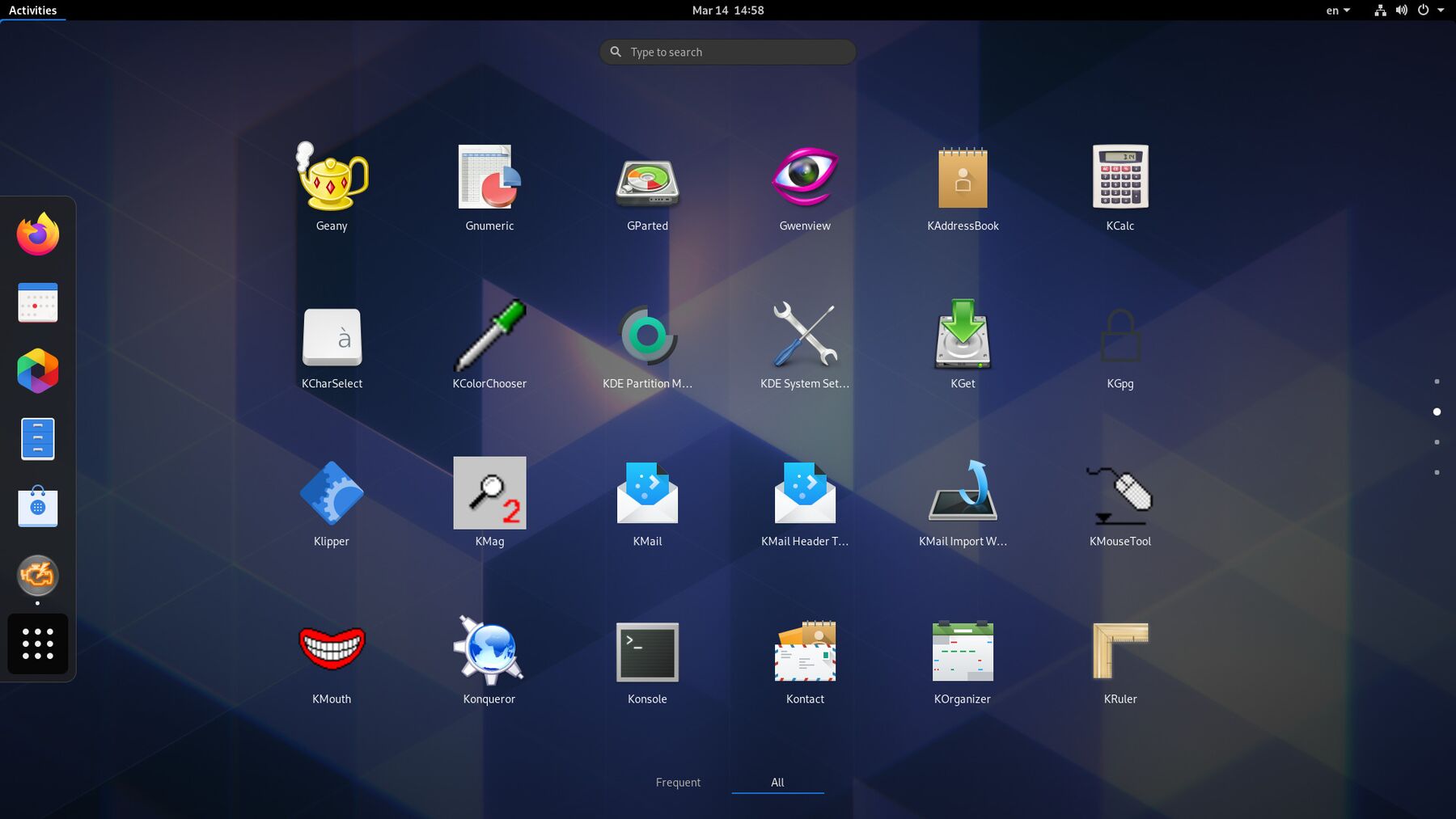Click the volume speaker icon
1456x819 pixels.
(x=1402, y=11)
